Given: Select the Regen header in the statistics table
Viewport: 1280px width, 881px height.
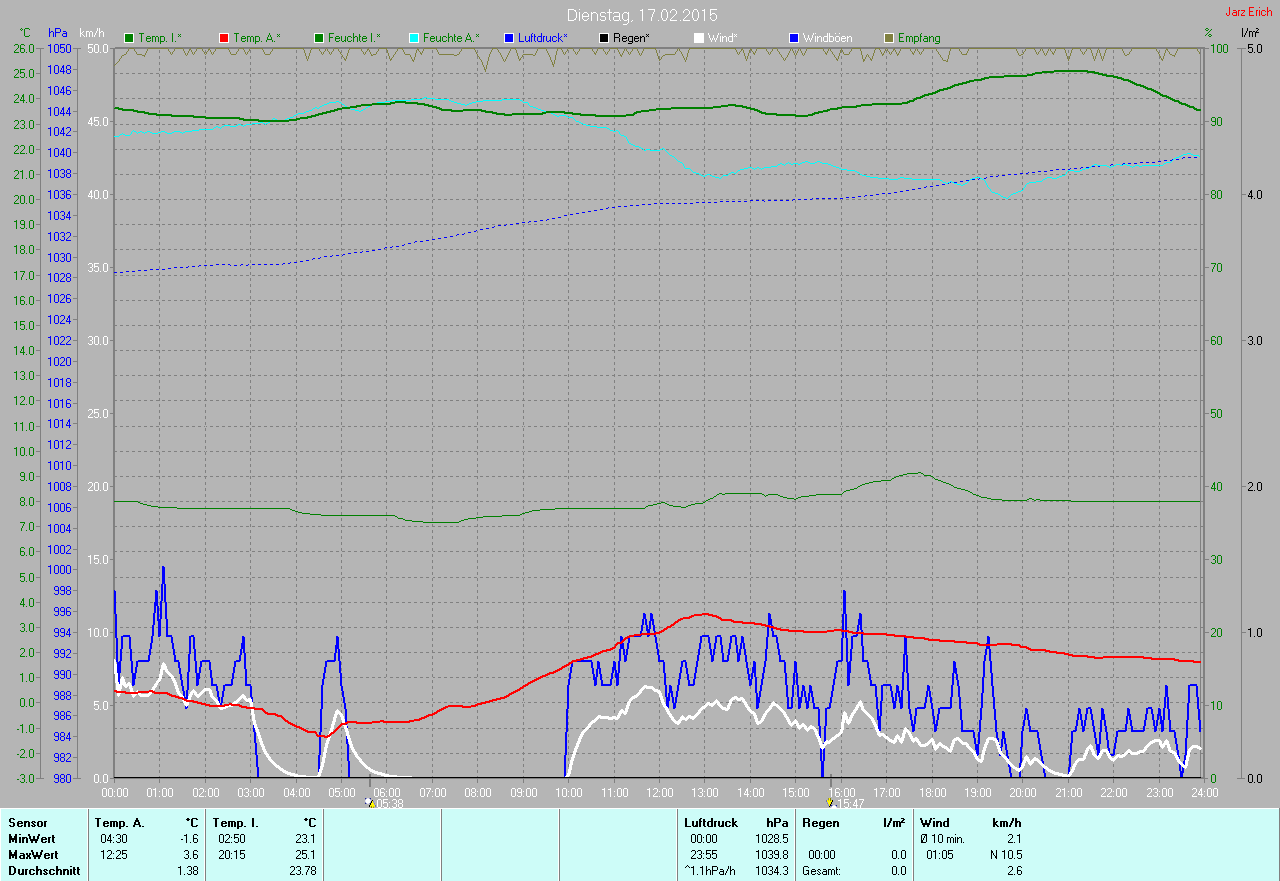Looking at the screenshot, I should [x=820, y=822].
